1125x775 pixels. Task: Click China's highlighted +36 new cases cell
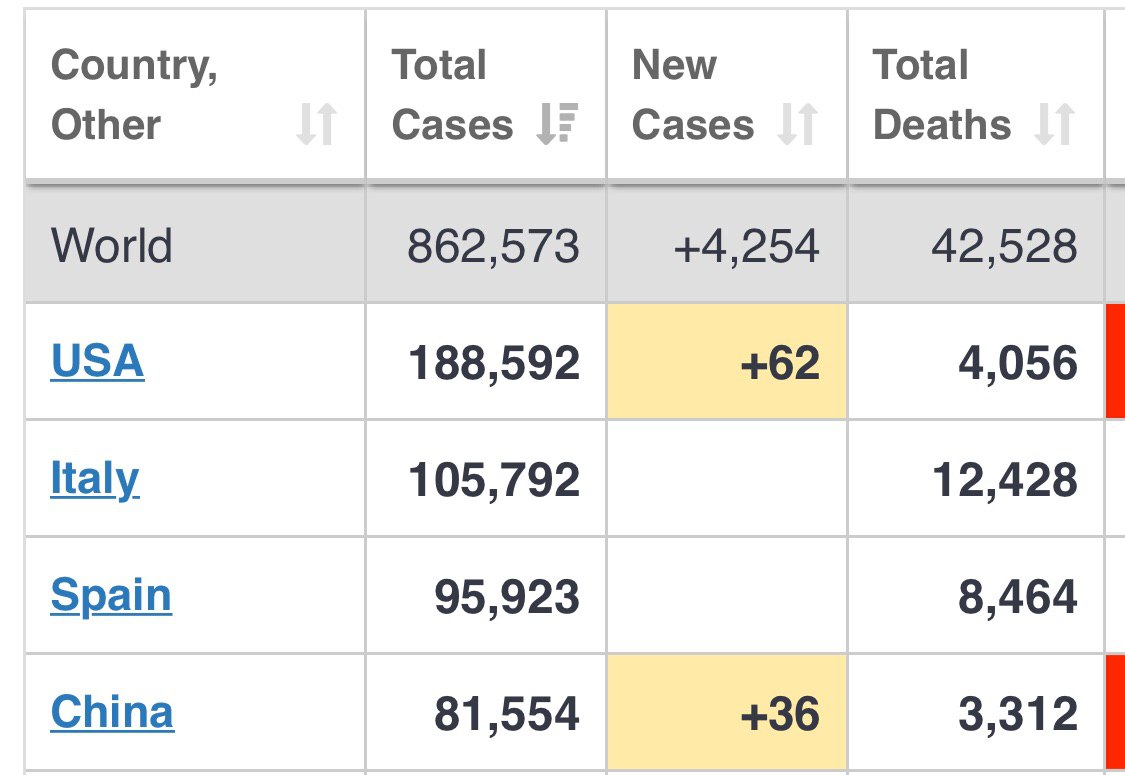[727, 713]
